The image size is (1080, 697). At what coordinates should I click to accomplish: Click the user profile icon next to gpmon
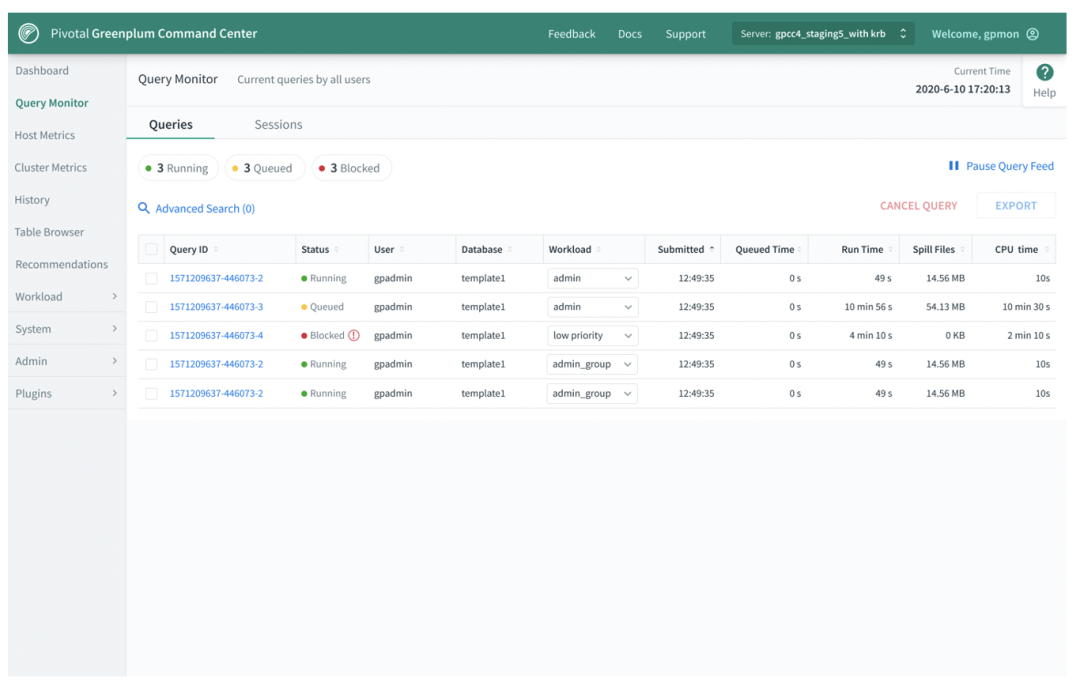[x=1032, y=34]
